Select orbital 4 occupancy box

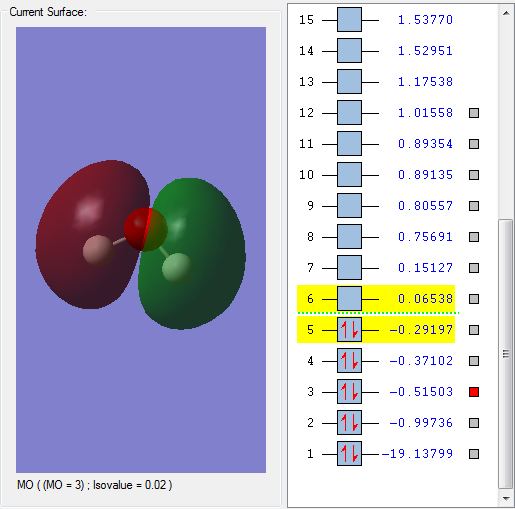click(349, 361)
